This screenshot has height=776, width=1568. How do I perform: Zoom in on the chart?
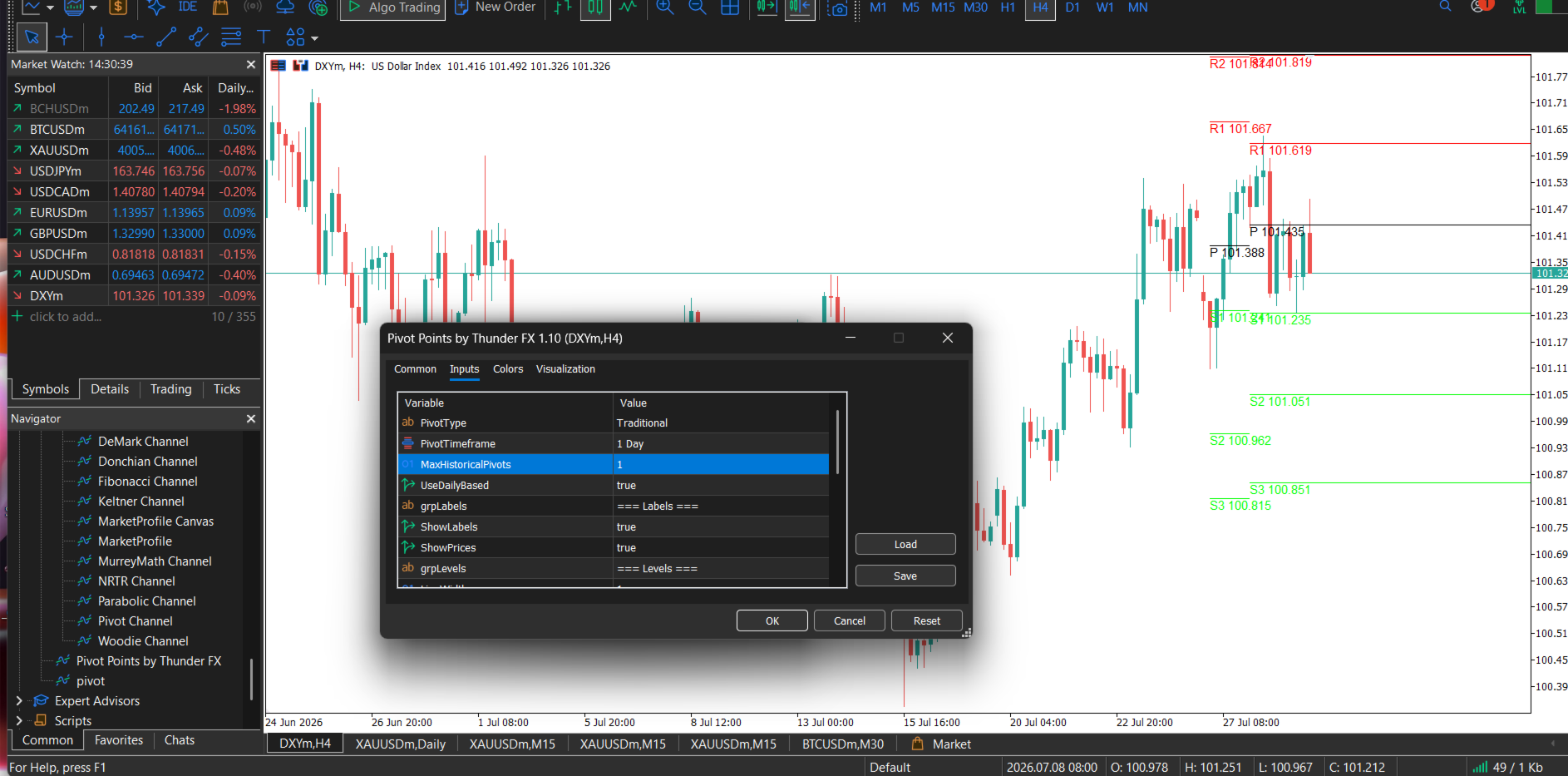(665, 7)
